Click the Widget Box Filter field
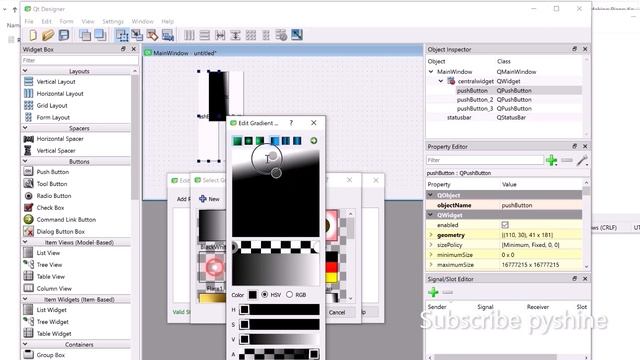The image size is (640, 360). pos(80,60)
